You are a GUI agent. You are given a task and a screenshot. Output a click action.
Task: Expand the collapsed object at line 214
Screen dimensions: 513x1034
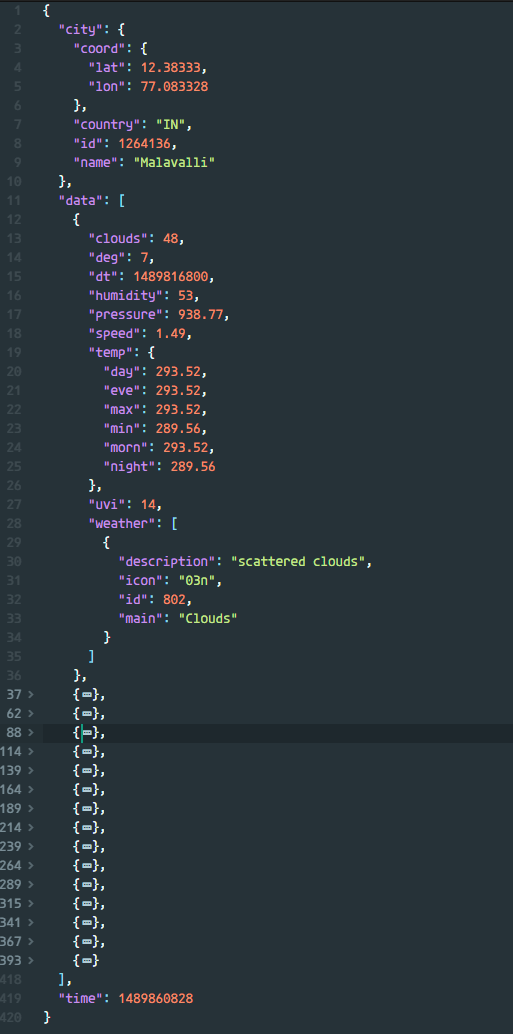click(31, 828)
